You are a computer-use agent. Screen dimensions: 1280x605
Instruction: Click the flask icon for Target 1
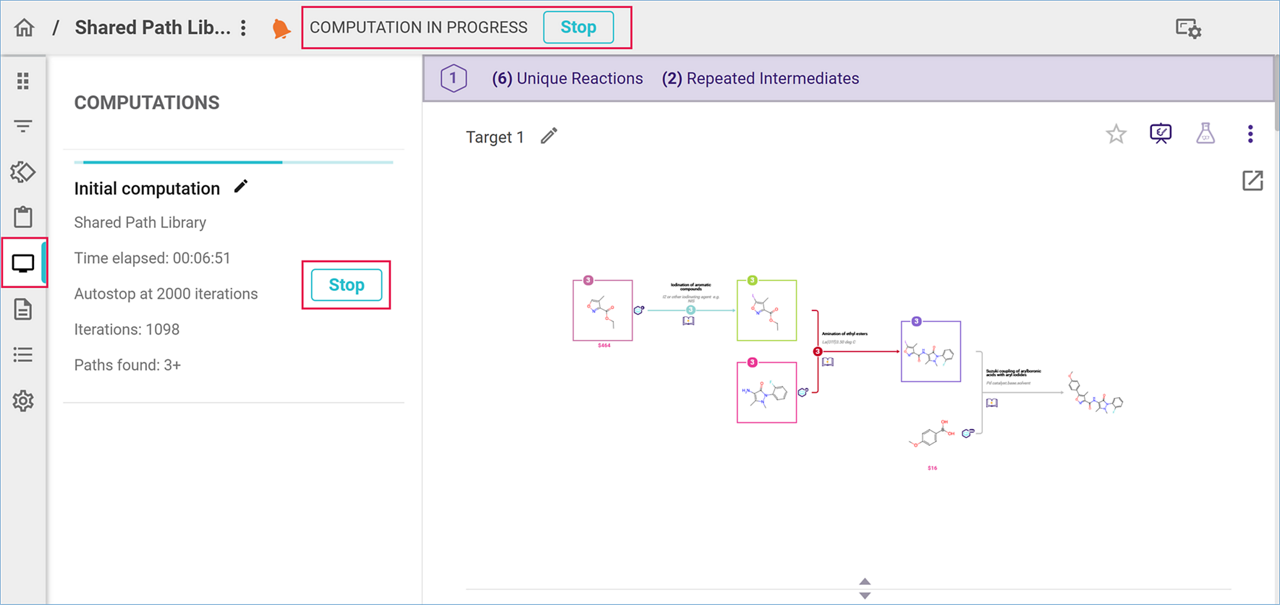[1205, 134]
